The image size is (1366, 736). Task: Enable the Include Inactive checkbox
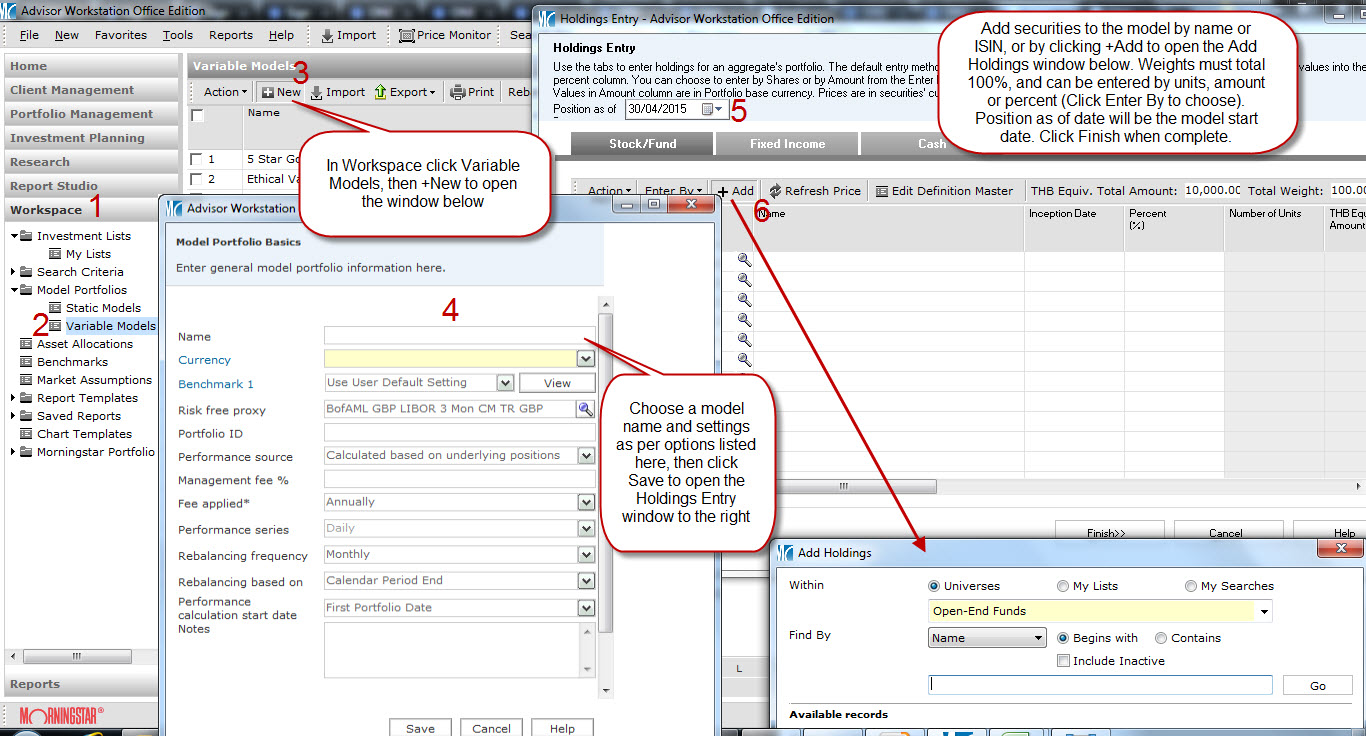click(x=1064, y=661)
